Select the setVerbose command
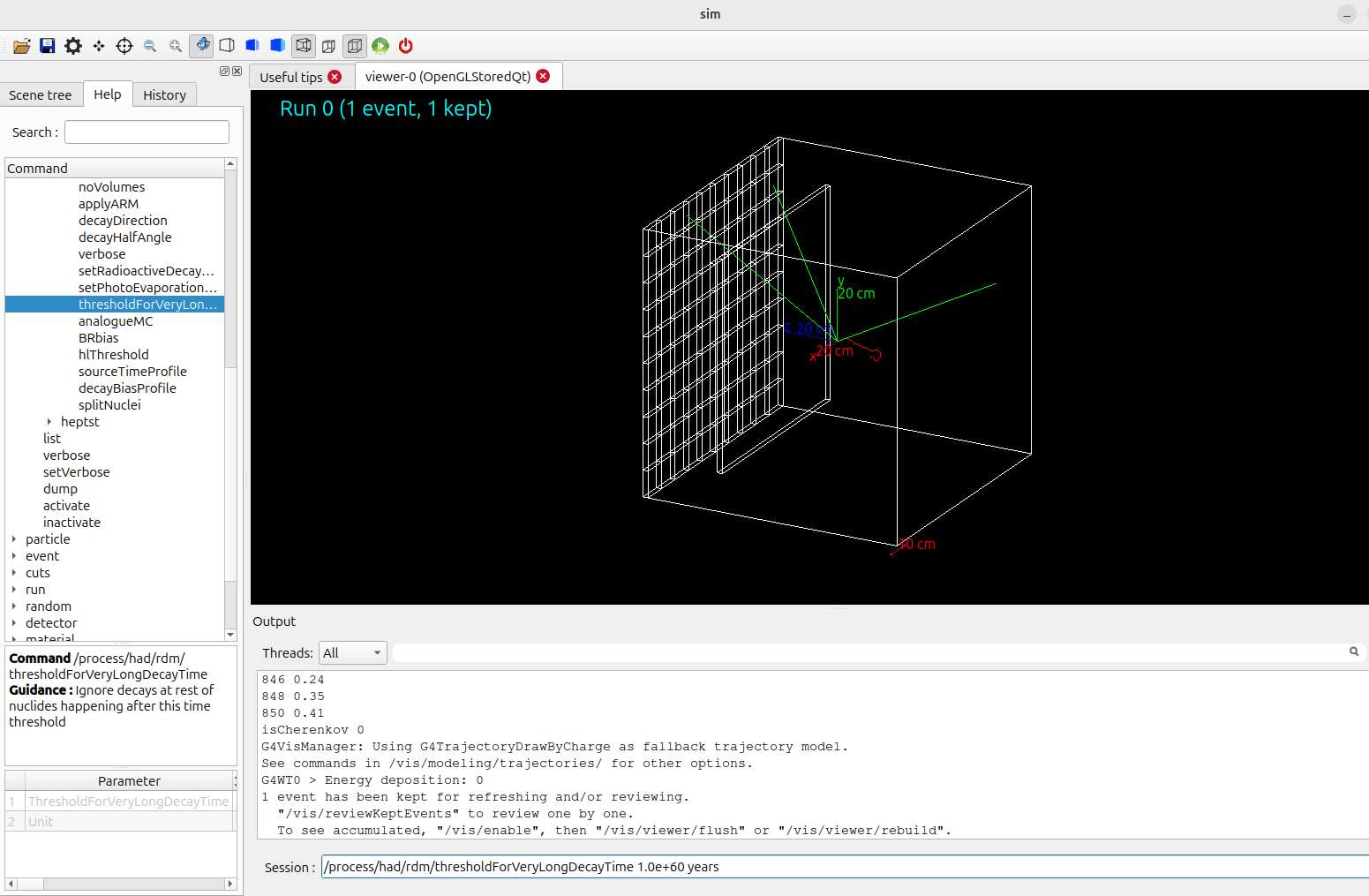 (x=77, y=472)
